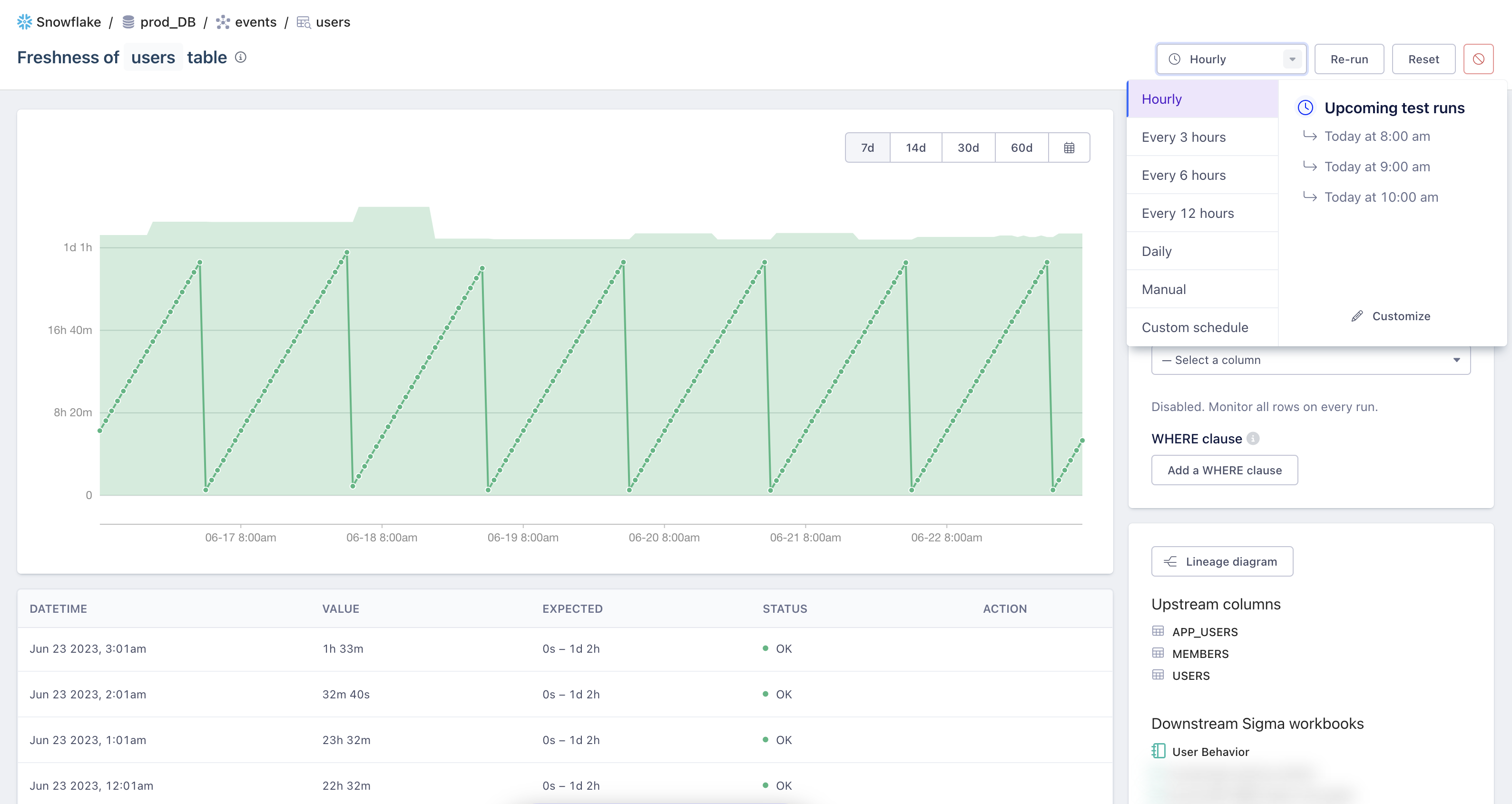Click the red disable monitor icon button
This screenshot has height=804, width=1512.
point(1478,59)
